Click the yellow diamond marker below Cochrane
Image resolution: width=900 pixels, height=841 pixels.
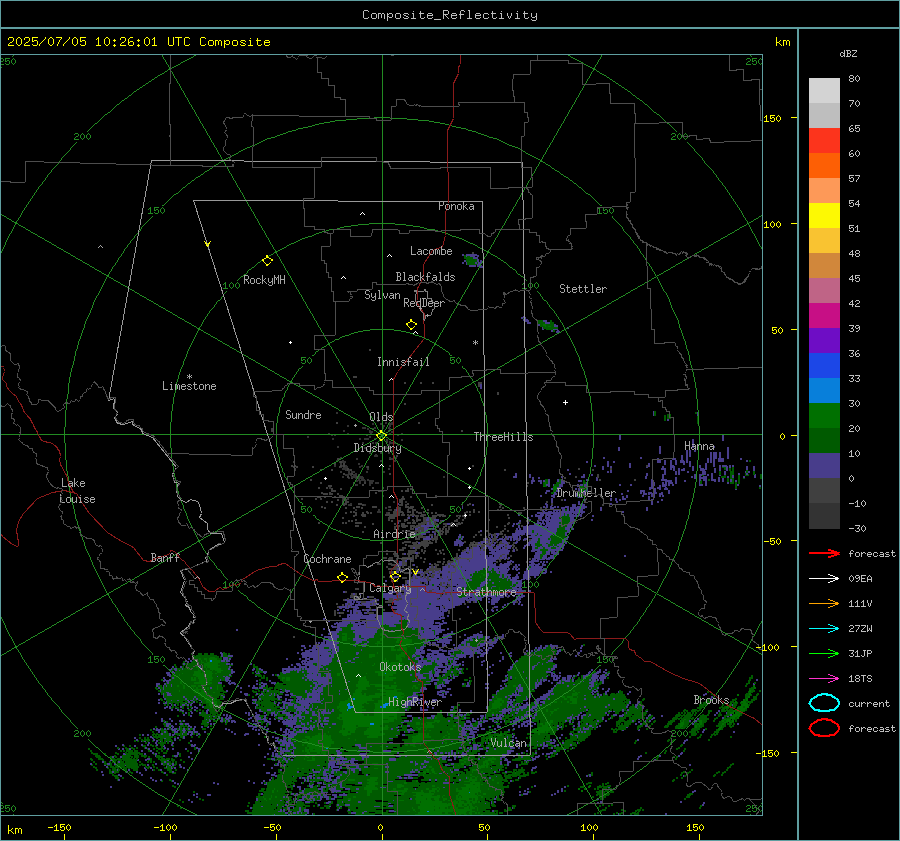(x=343, y=577)
